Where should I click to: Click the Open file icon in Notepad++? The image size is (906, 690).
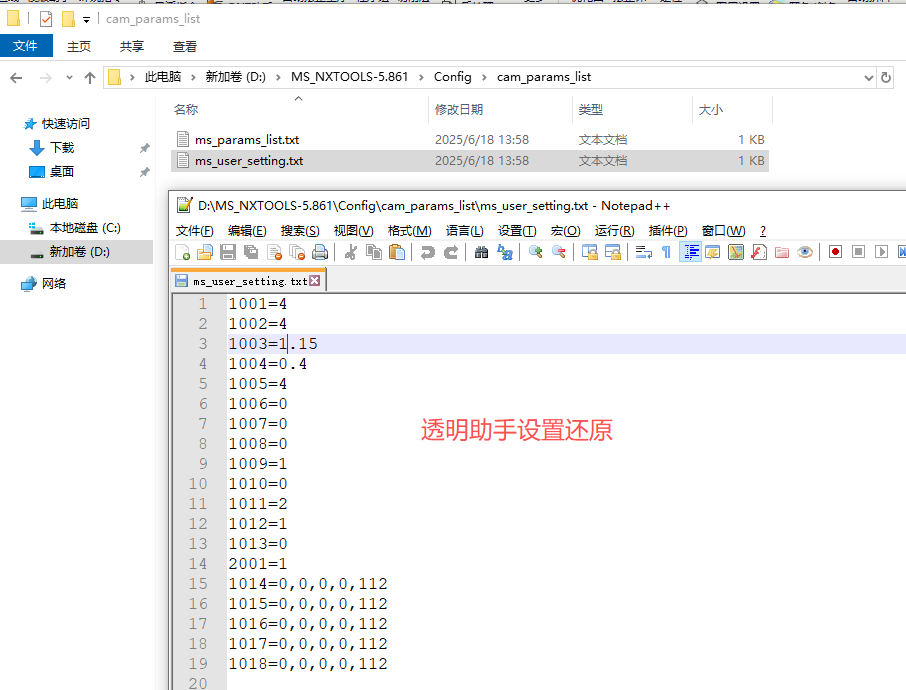[205, 252]
